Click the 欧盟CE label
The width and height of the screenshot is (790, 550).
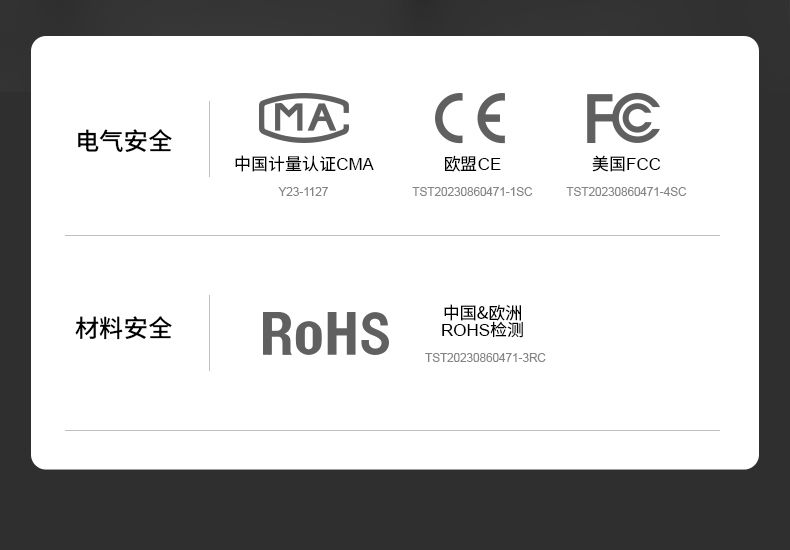coord(472,164)
